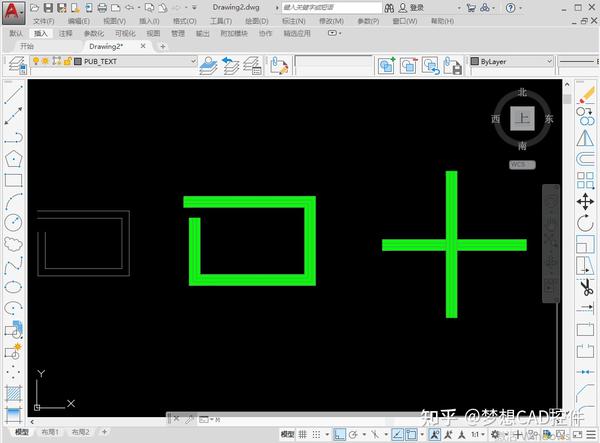Toggle layer lock padlock icon

click(67, 61)
